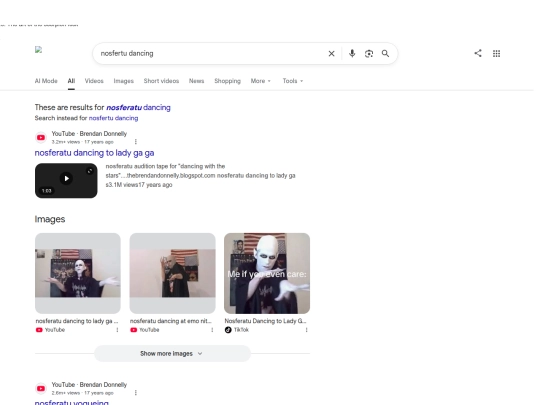Open 'nosferatu dancing to lady ga ga' title
This screenshot has height=405, width=540.
pyautogui.click(x=94, y=153)
